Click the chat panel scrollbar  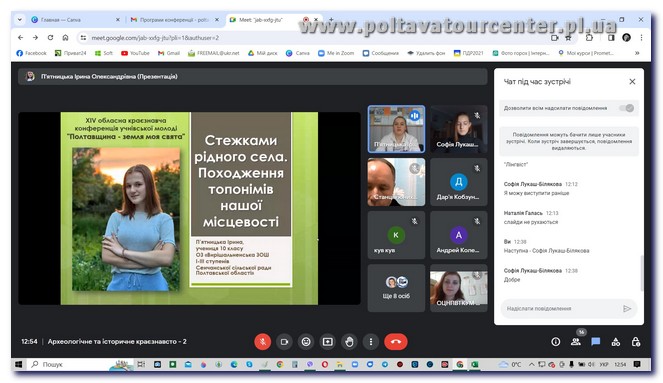[642, 273]
